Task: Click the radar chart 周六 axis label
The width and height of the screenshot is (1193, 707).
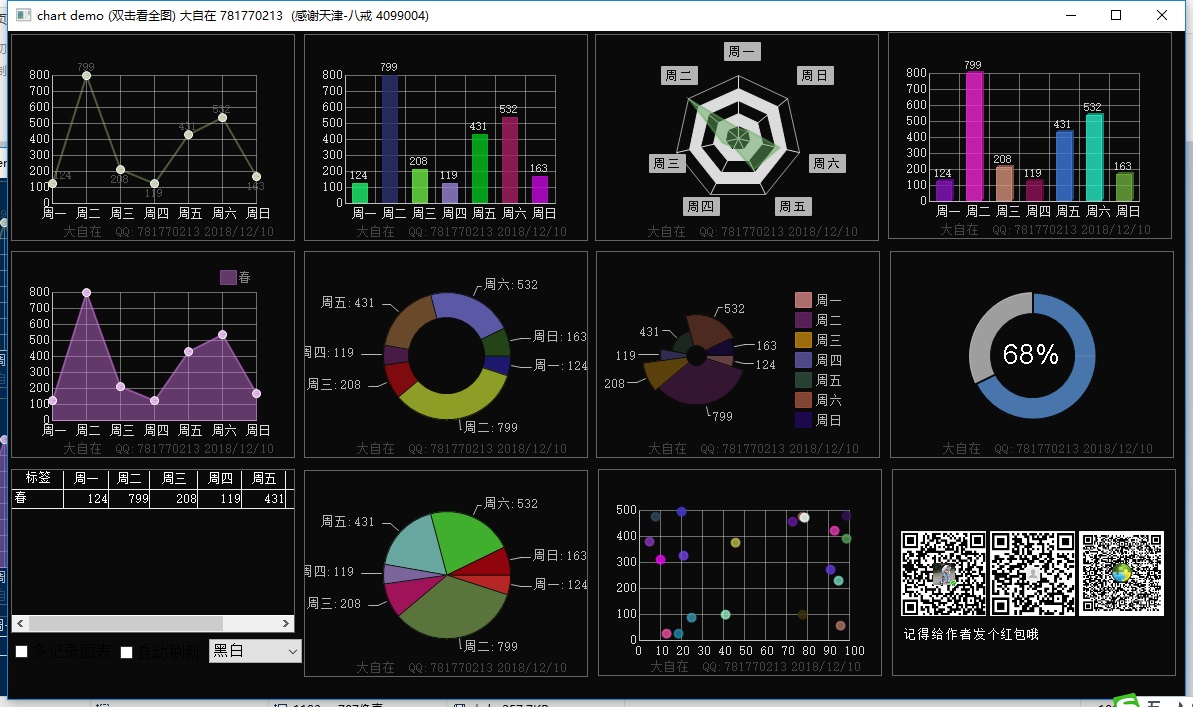Action: (826, 163)
